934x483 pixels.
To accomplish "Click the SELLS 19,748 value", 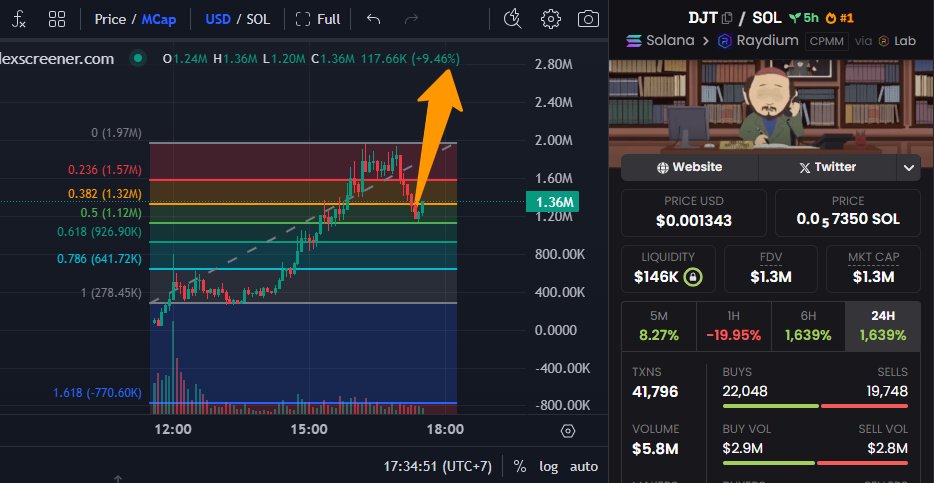I will click(x=886, y=391).
